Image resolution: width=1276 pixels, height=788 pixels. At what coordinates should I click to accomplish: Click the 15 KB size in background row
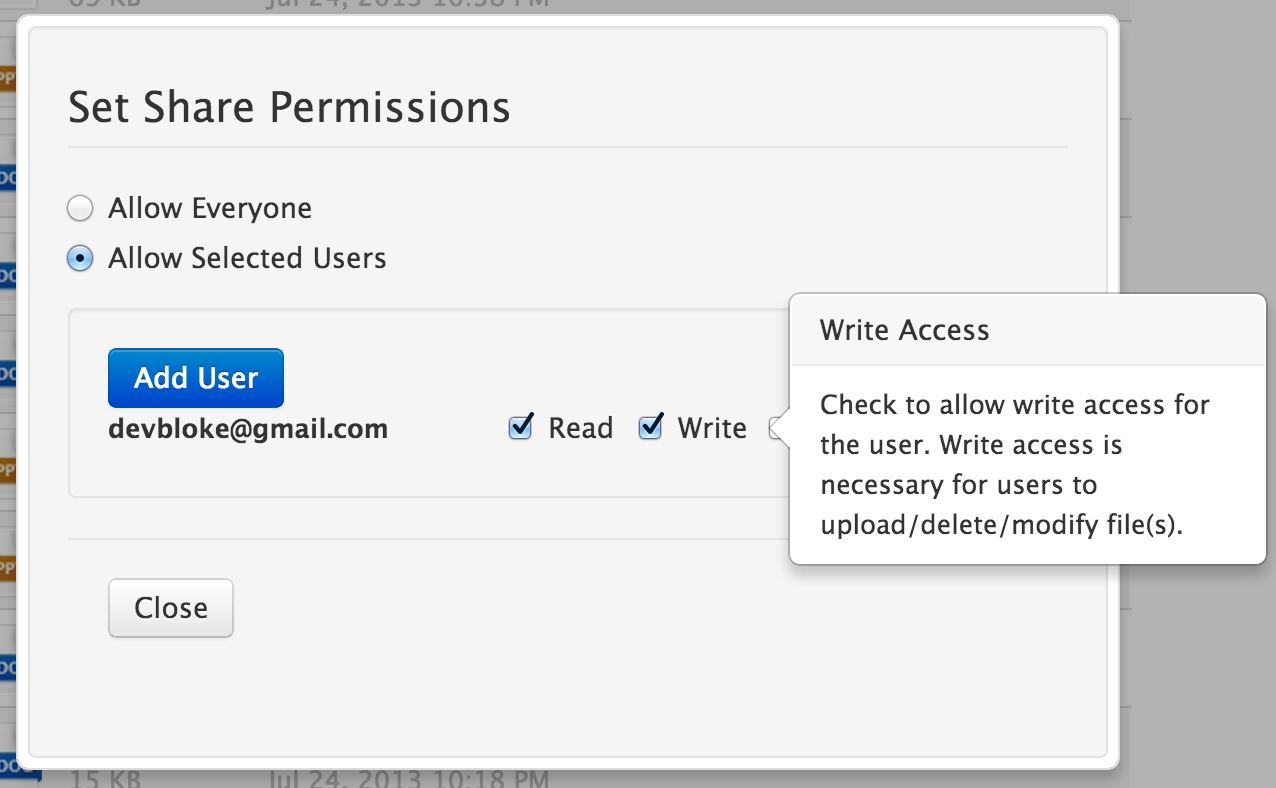pos(100,777)
